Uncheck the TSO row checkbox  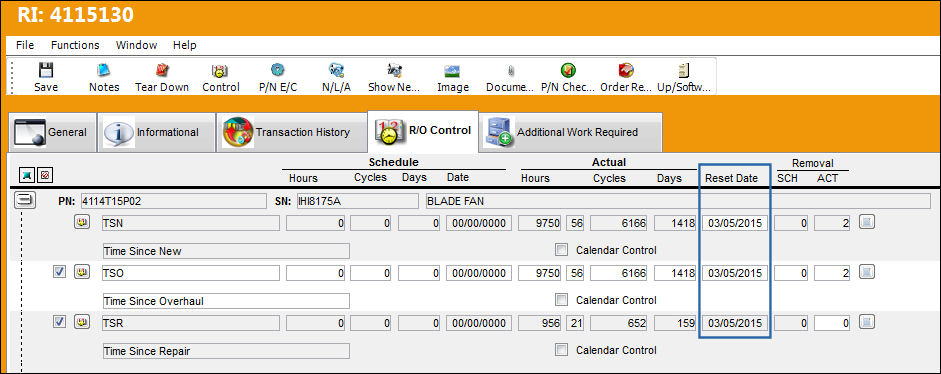tap(59, 273)
